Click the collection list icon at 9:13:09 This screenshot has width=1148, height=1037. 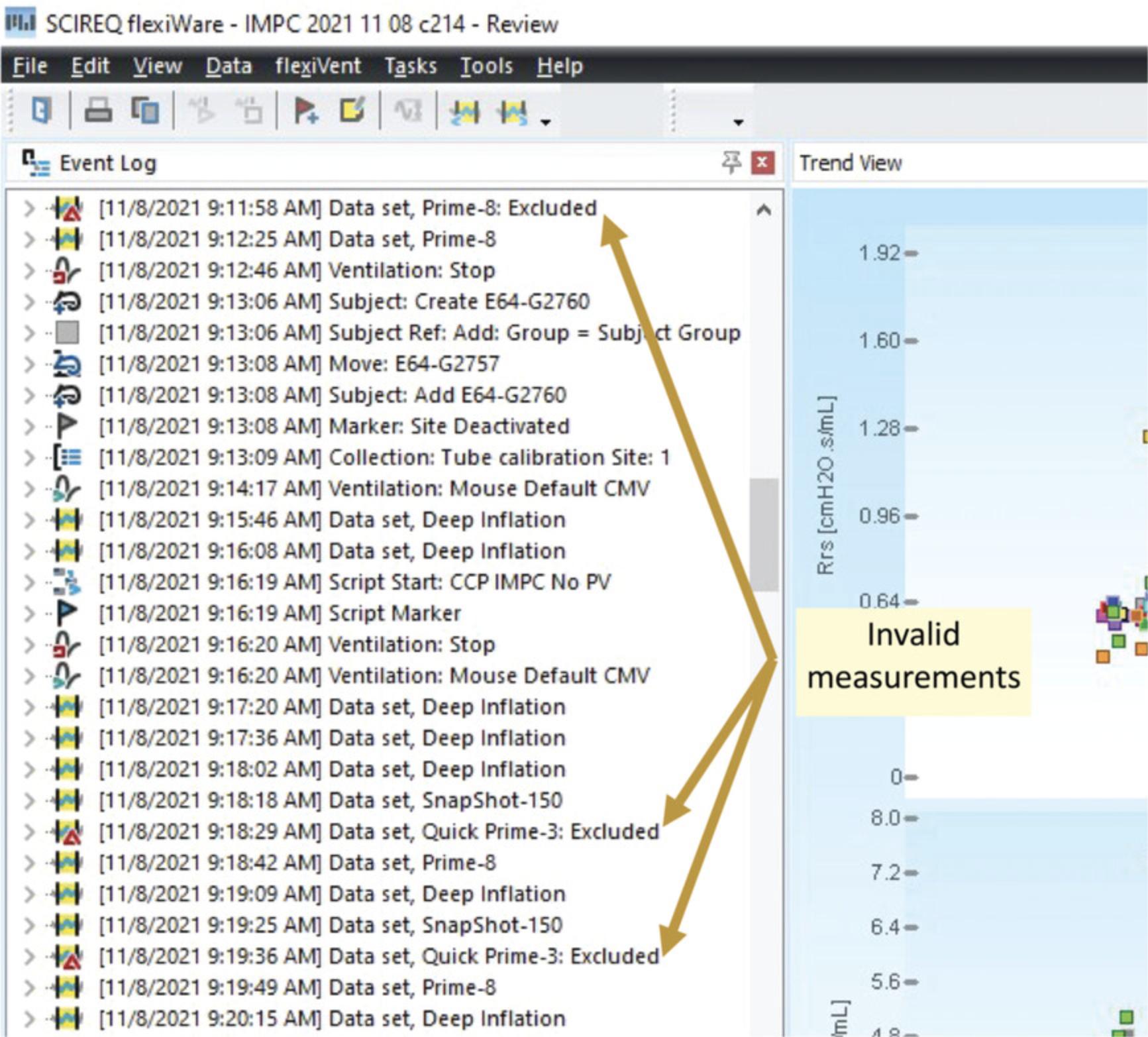coord(68,457)
